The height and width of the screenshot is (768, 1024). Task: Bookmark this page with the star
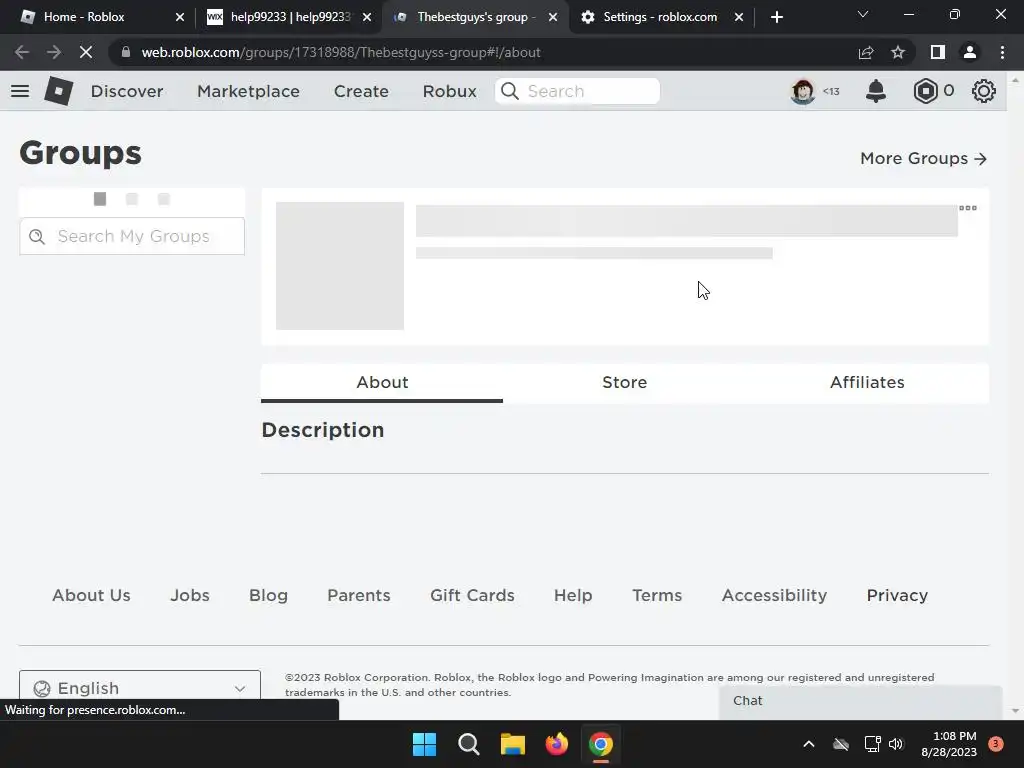click(898, 52)
